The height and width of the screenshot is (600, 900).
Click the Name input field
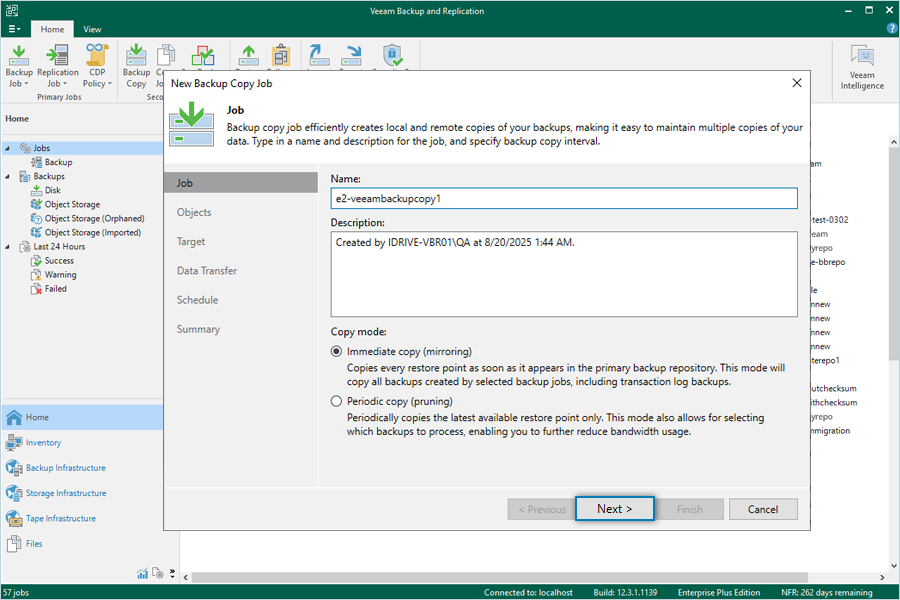564,199
